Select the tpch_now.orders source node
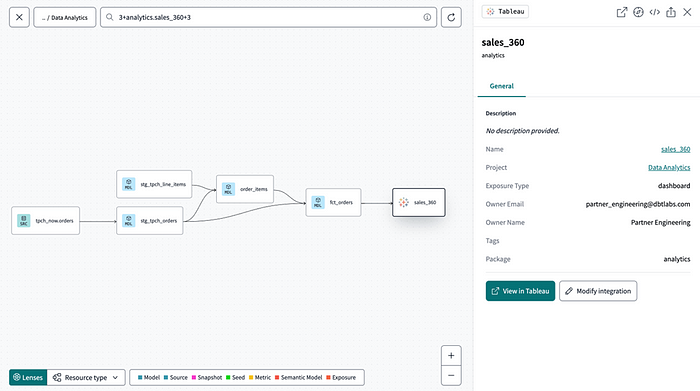Image resolution: width=700 pixels, height=391 pixels. [x=46, y=220]
